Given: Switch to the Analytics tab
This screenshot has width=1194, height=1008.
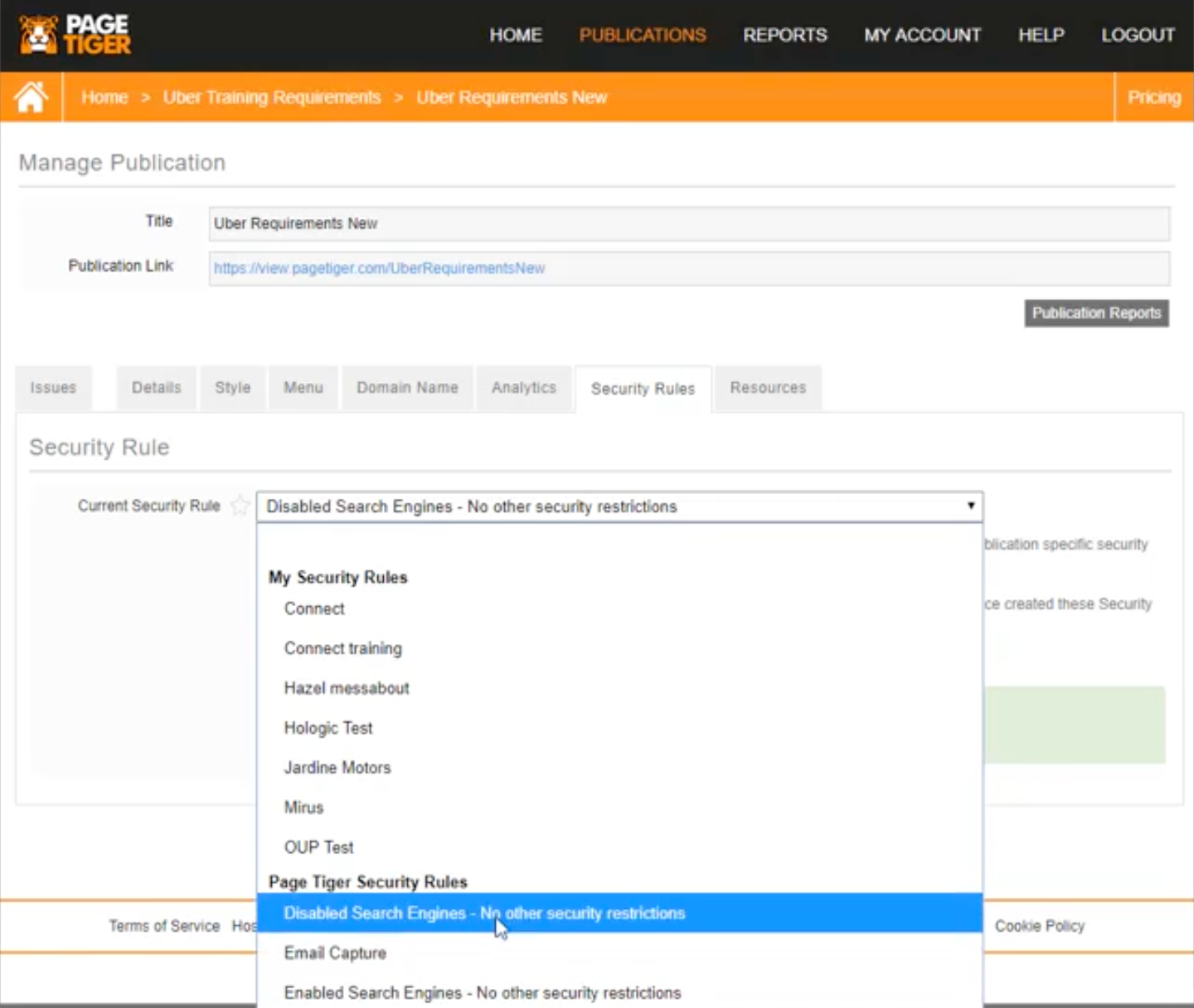Looking at the screenshot, I should coord(524,387).
